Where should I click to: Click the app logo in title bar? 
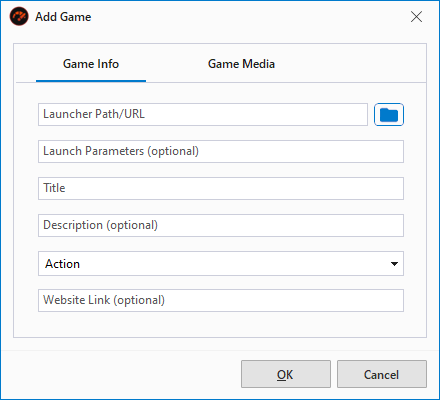pos(19,16)
